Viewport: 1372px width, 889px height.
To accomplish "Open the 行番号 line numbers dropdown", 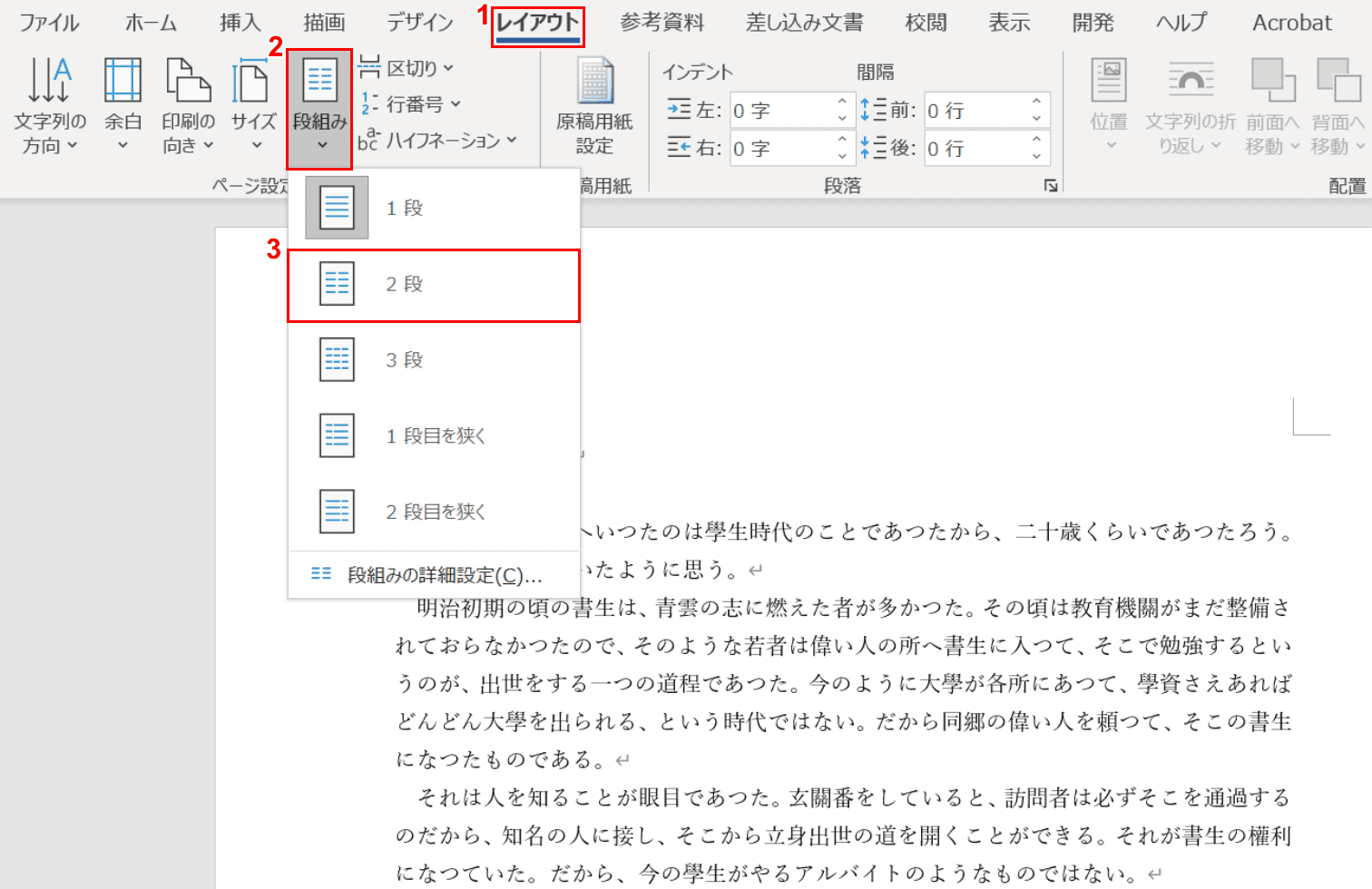I will (x=410, y=104).
